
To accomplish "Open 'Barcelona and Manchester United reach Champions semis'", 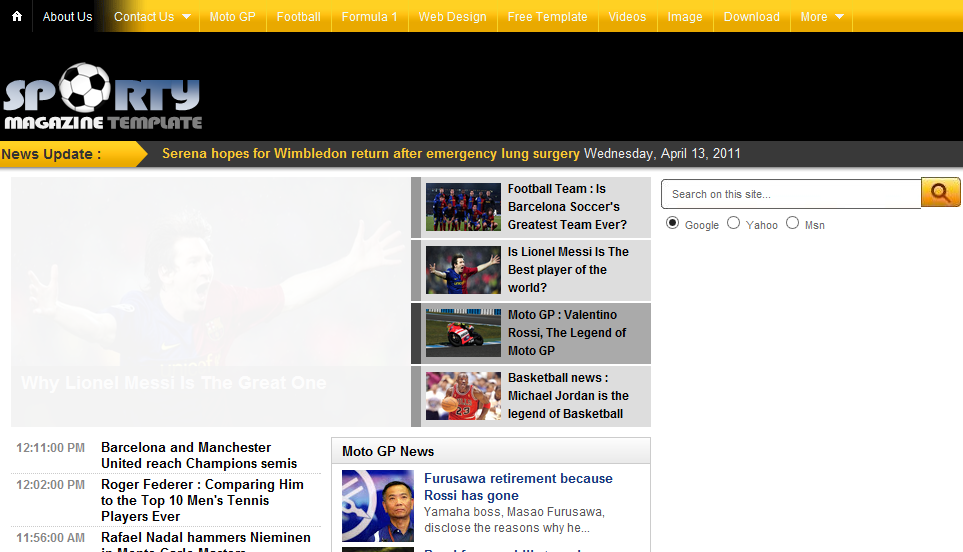I will pos(199,456).
